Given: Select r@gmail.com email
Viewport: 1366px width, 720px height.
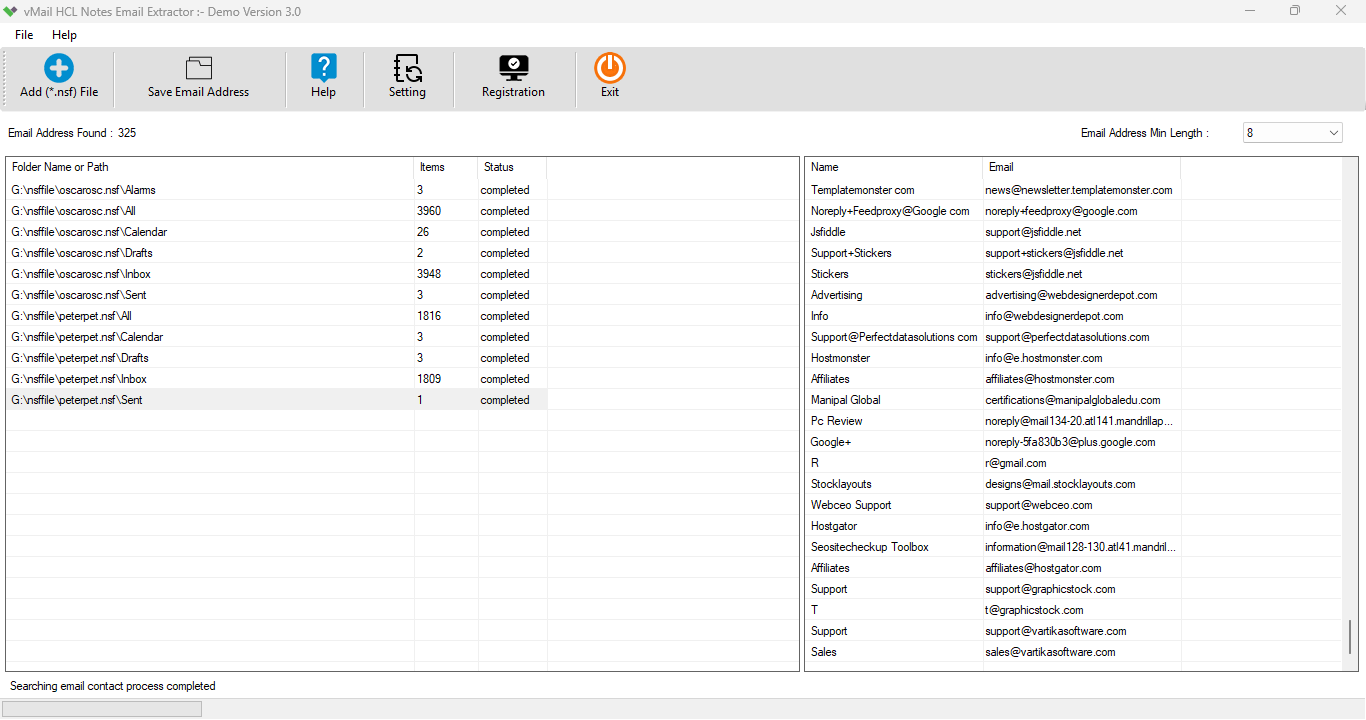Looking at the screenshot, I should click(x=1016, y=463).
